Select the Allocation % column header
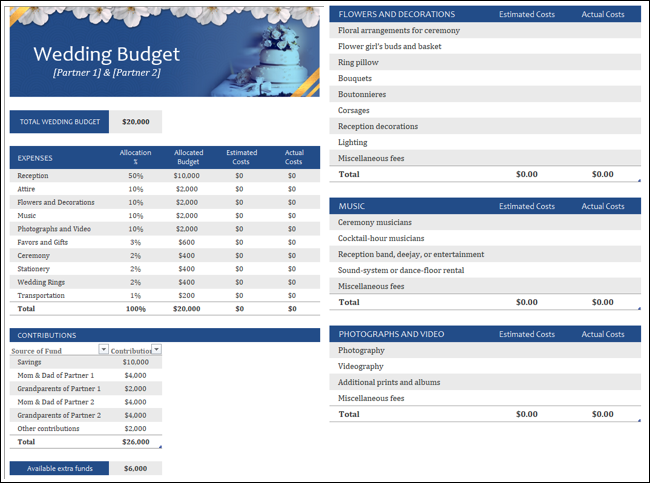The image size is (650, 483). pos(136,157)
